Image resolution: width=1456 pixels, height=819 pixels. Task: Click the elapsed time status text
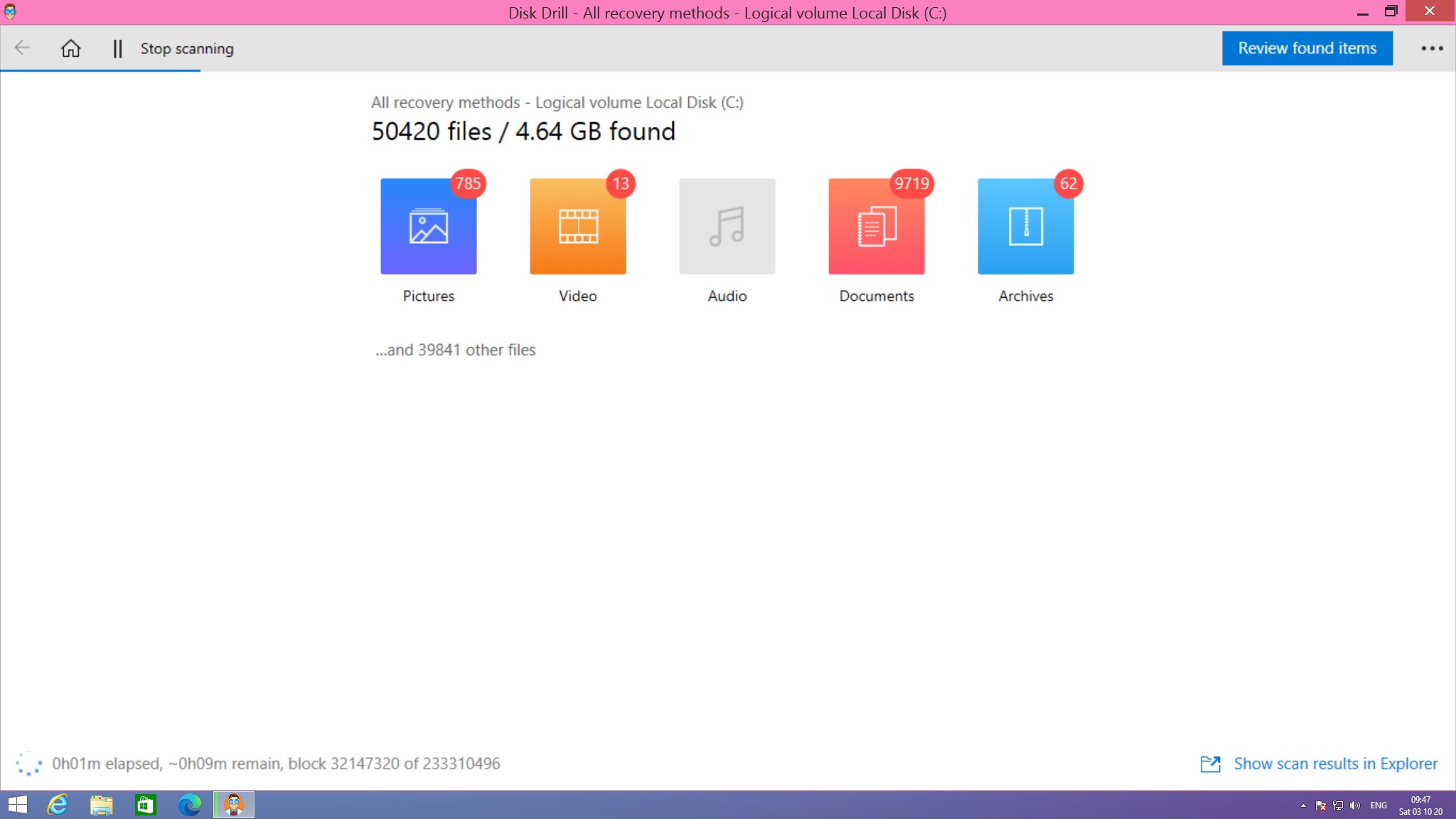pos(276,764)
